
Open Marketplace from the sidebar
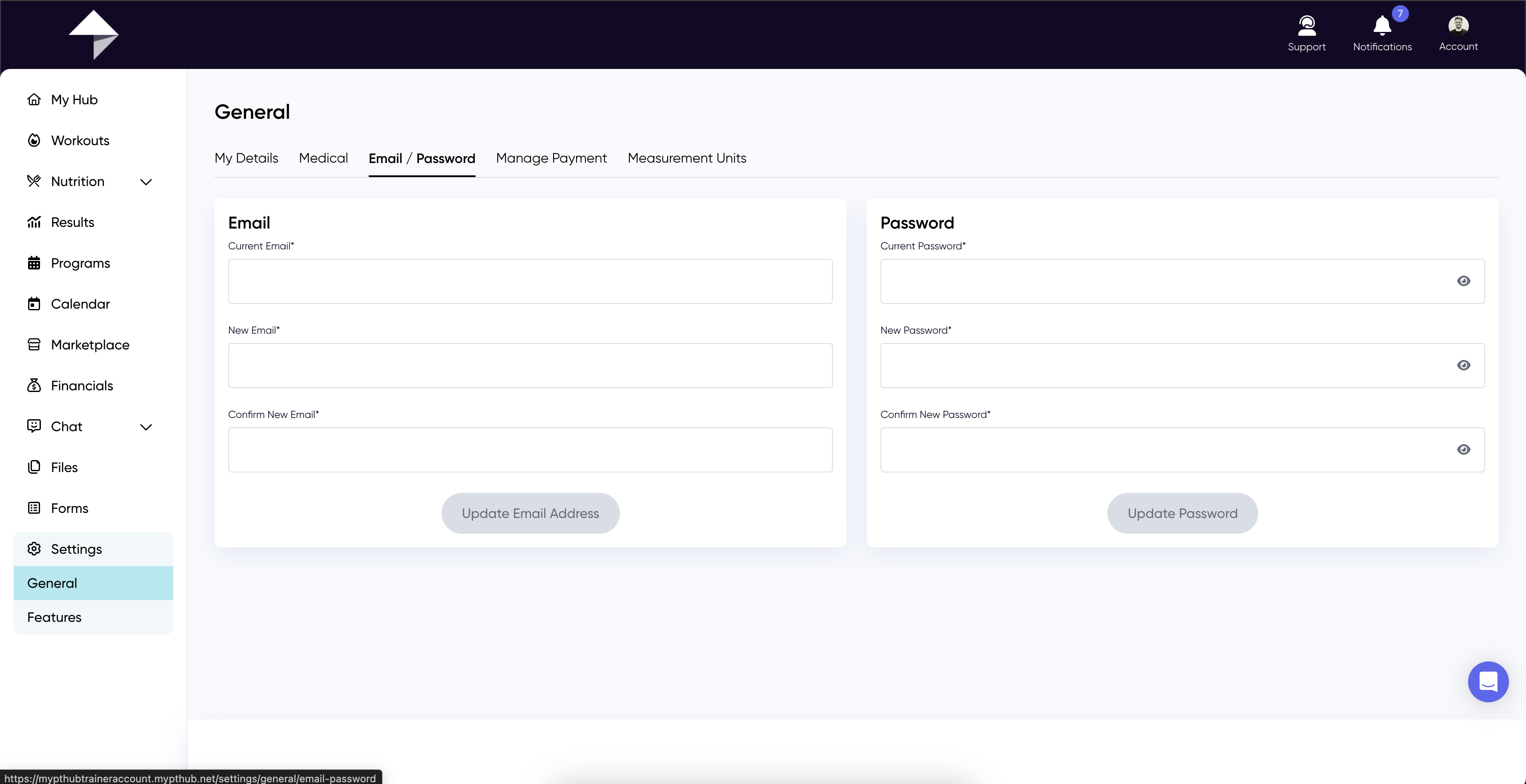(x=90, y=345)
